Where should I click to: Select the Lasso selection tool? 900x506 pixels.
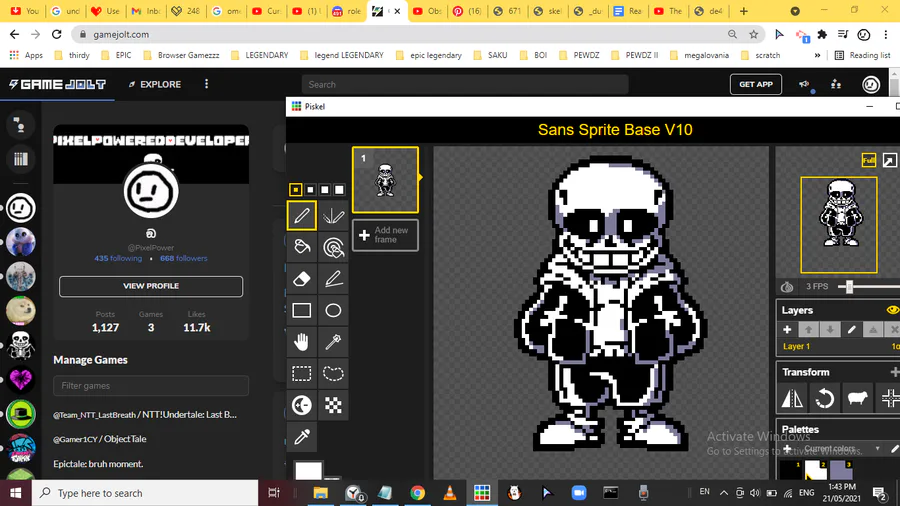click(333, 373)
